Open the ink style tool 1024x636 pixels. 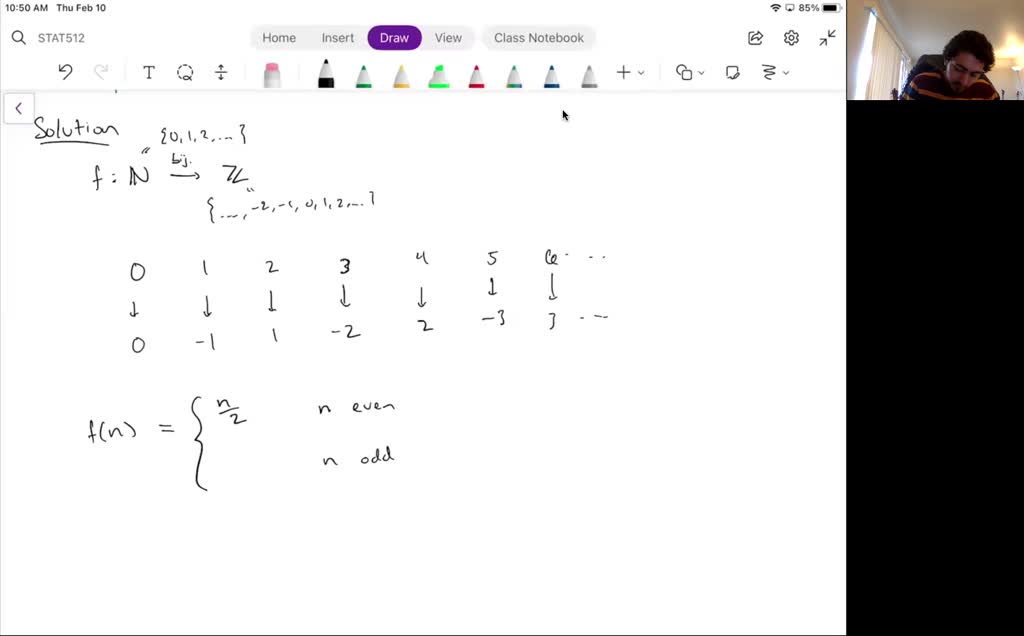769,72
